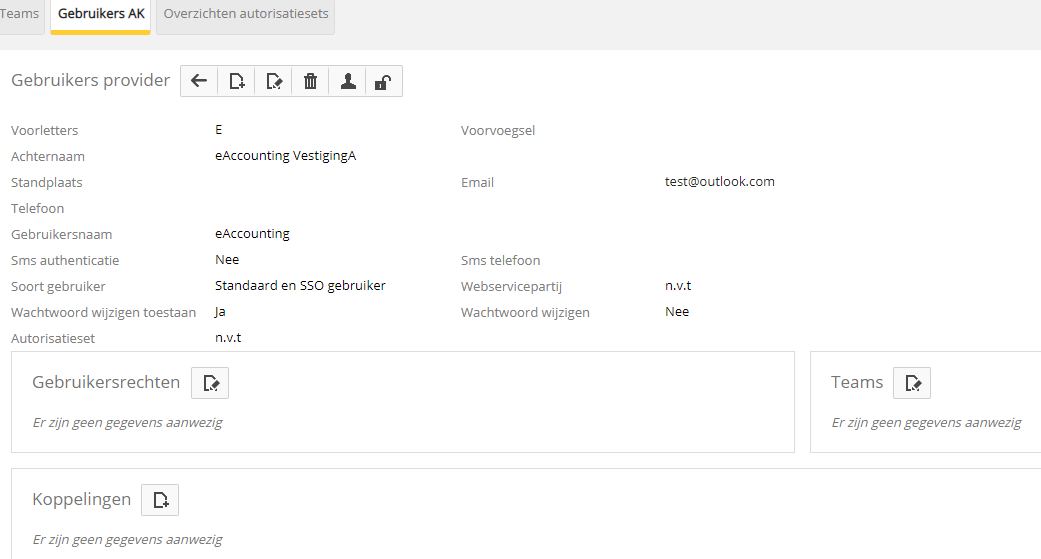Click the Webservicepartij value n.v.t

678,286
